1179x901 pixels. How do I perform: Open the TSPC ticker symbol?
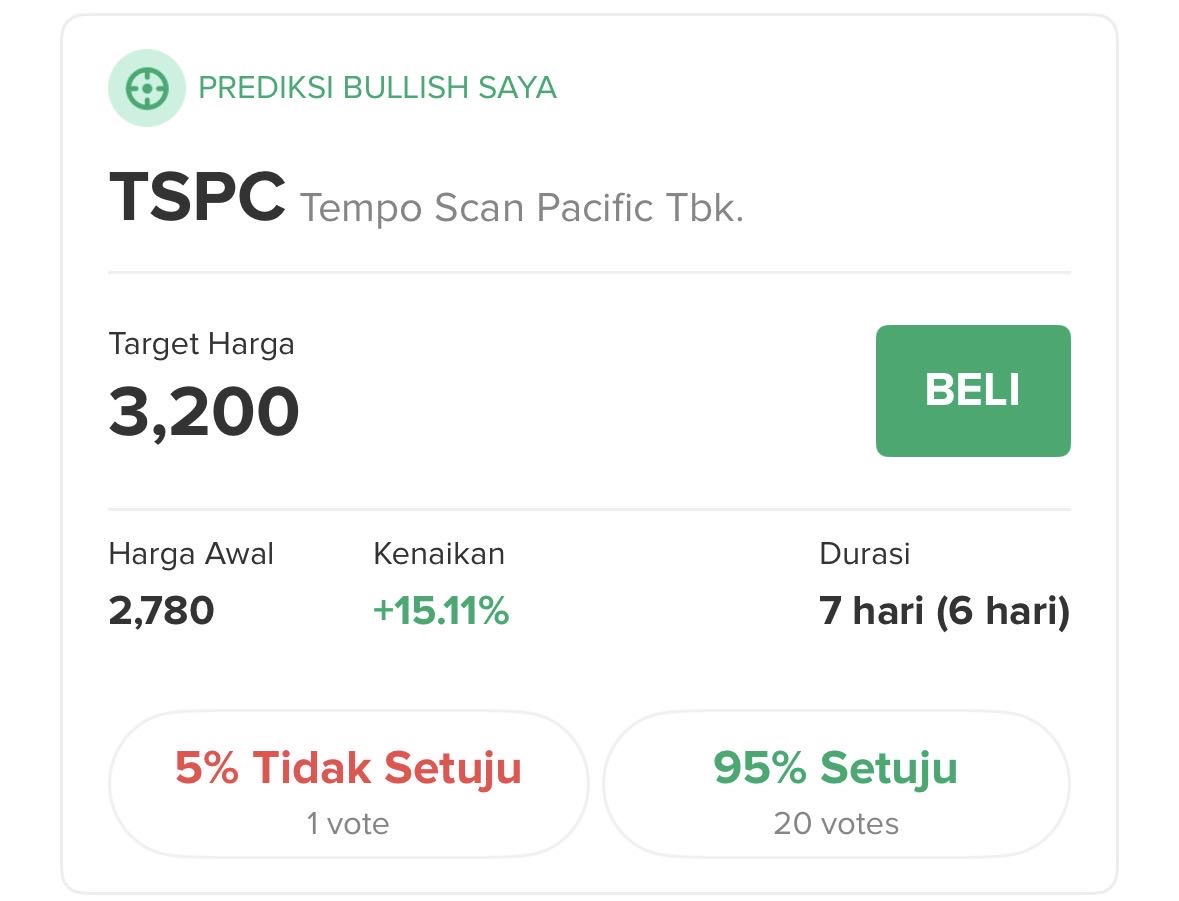point(197,198)
